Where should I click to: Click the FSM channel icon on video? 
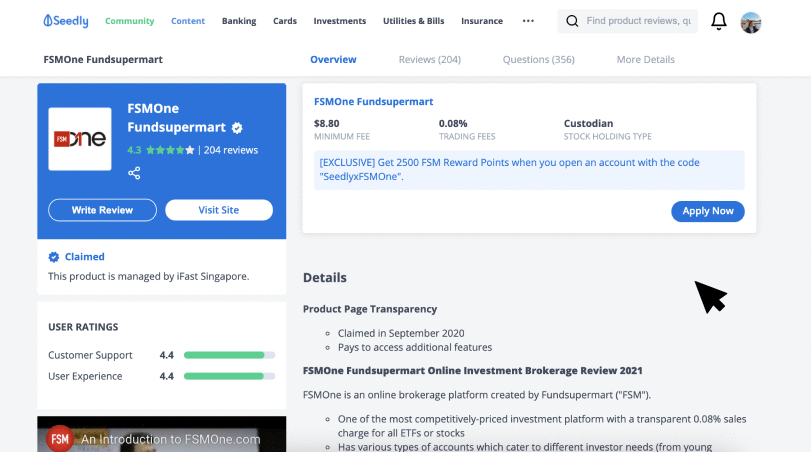pos(60,439)
